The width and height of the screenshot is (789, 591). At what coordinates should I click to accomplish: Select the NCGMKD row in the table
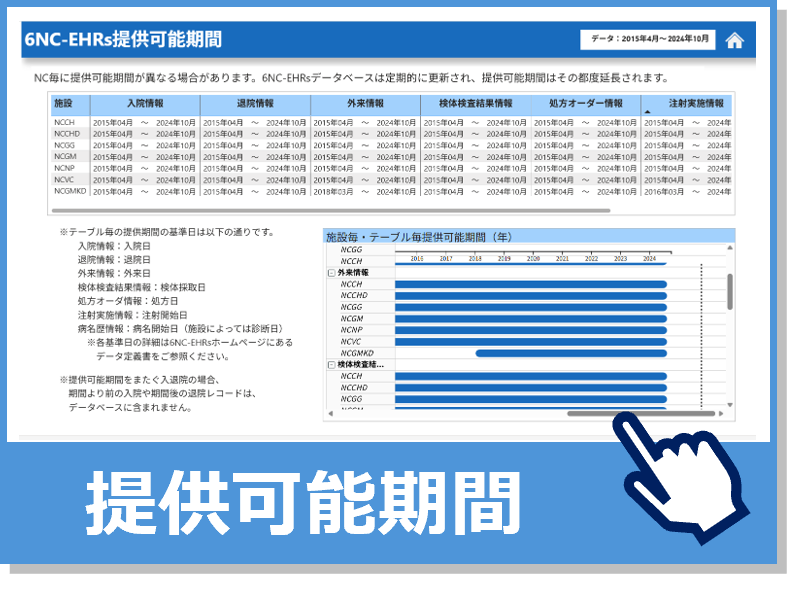(70, 191)
